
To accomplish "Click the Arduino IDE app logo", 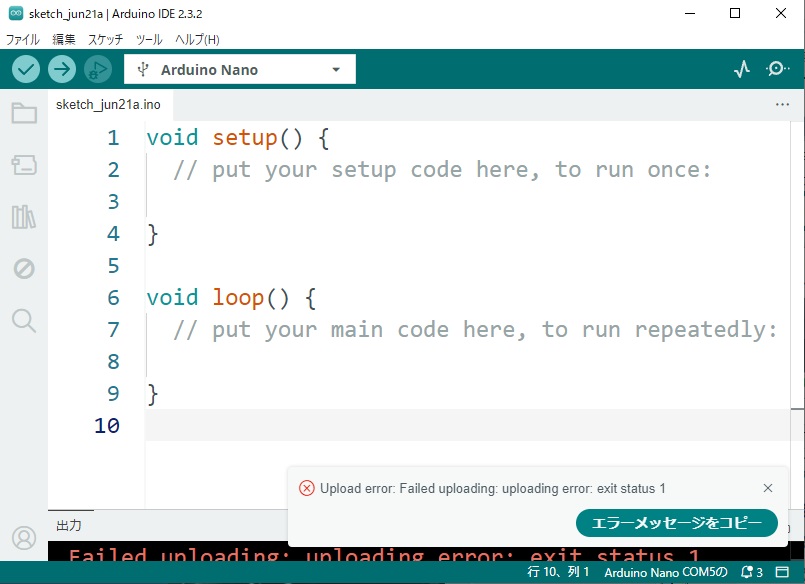I will [x=16, y=13].
